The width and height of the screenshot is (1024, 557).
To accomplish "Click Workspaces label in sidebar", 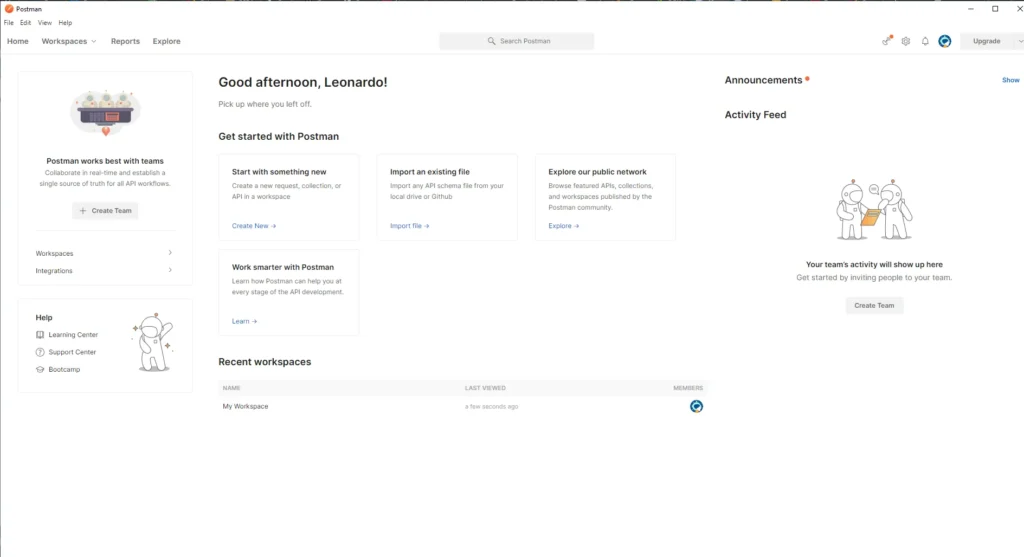I will (x=54, y=253).
